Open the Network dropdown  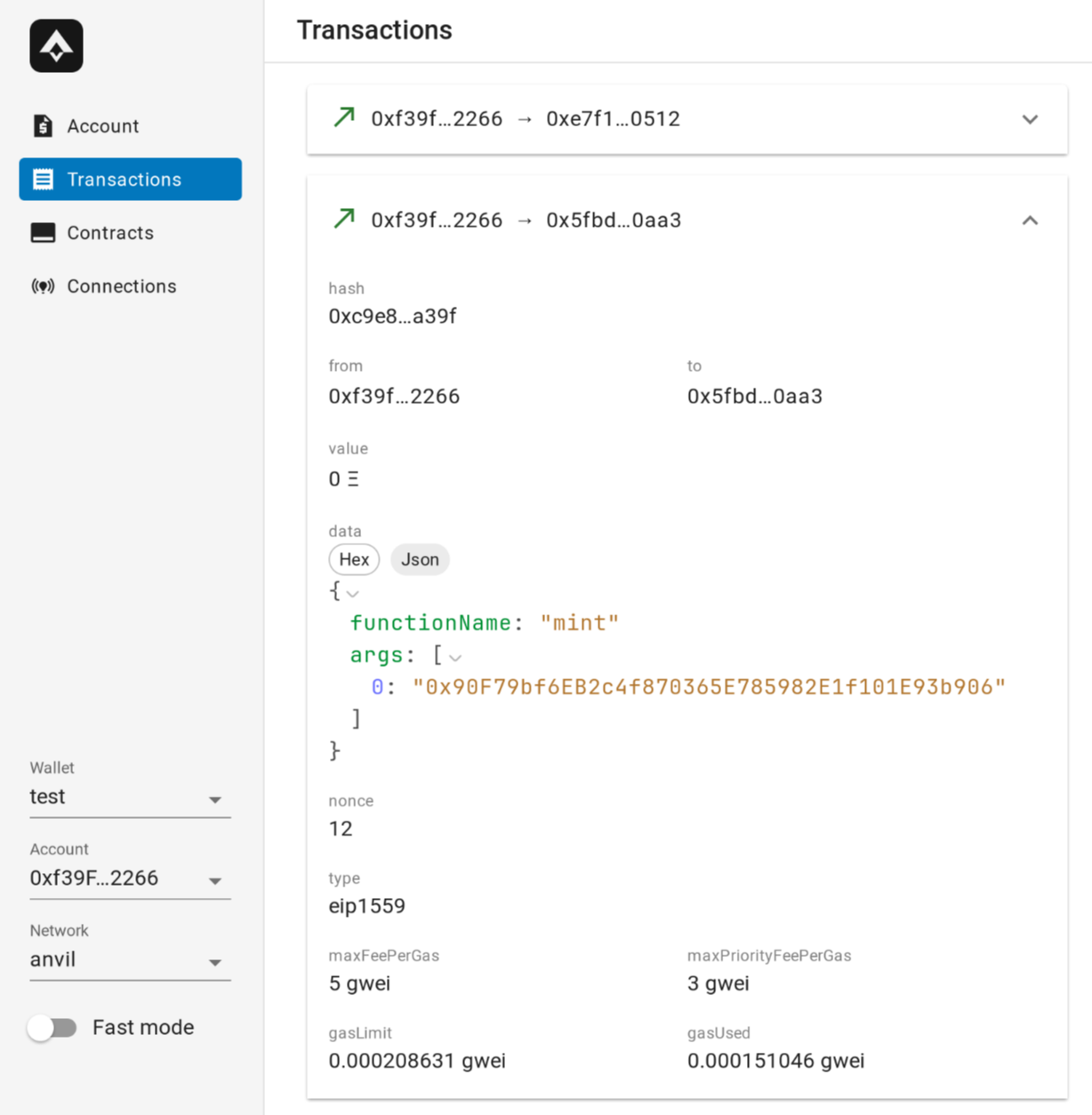pyautogui.click(x=214, y=962)
